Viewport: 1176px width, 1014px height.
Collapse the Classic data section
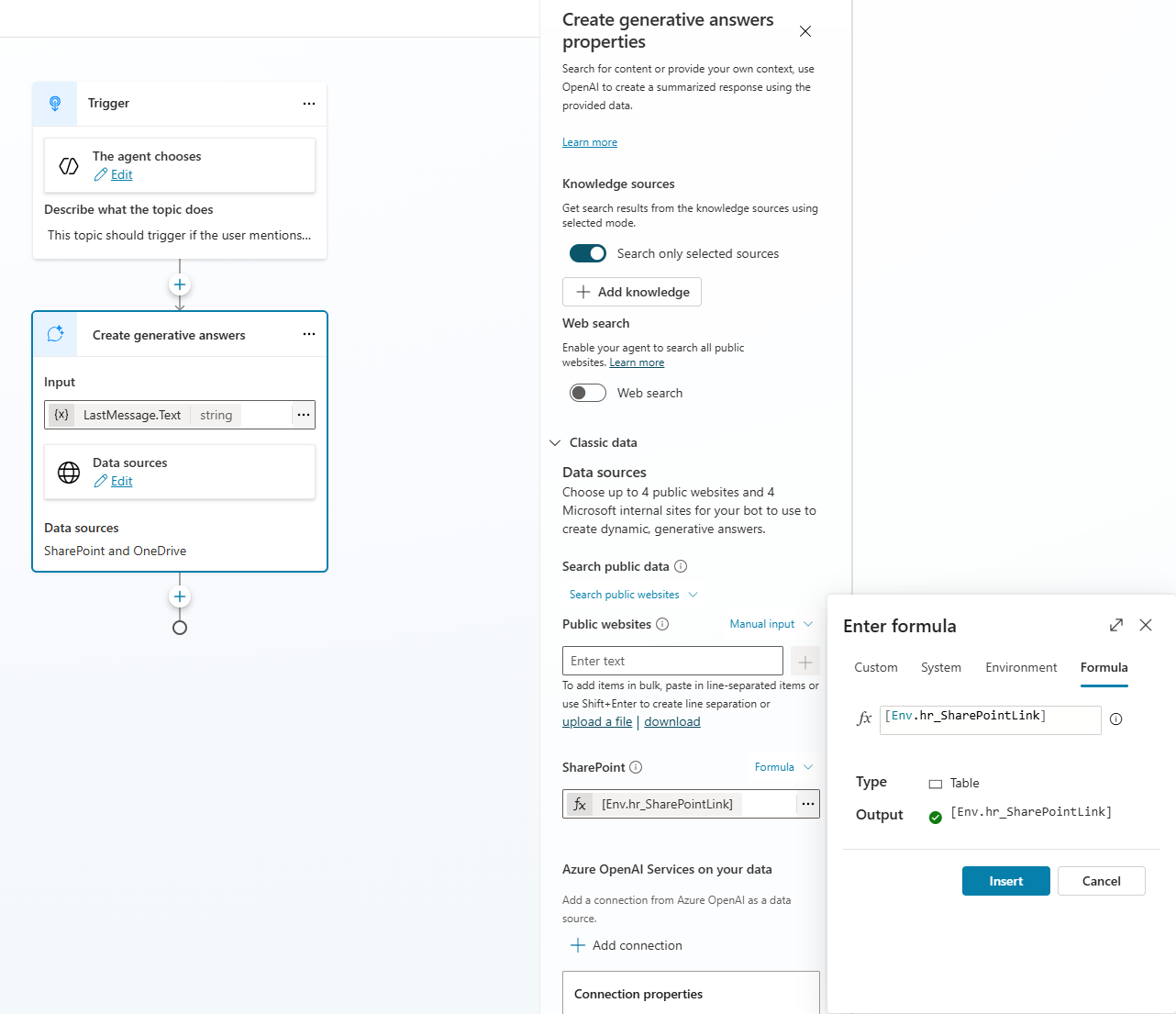555,442
